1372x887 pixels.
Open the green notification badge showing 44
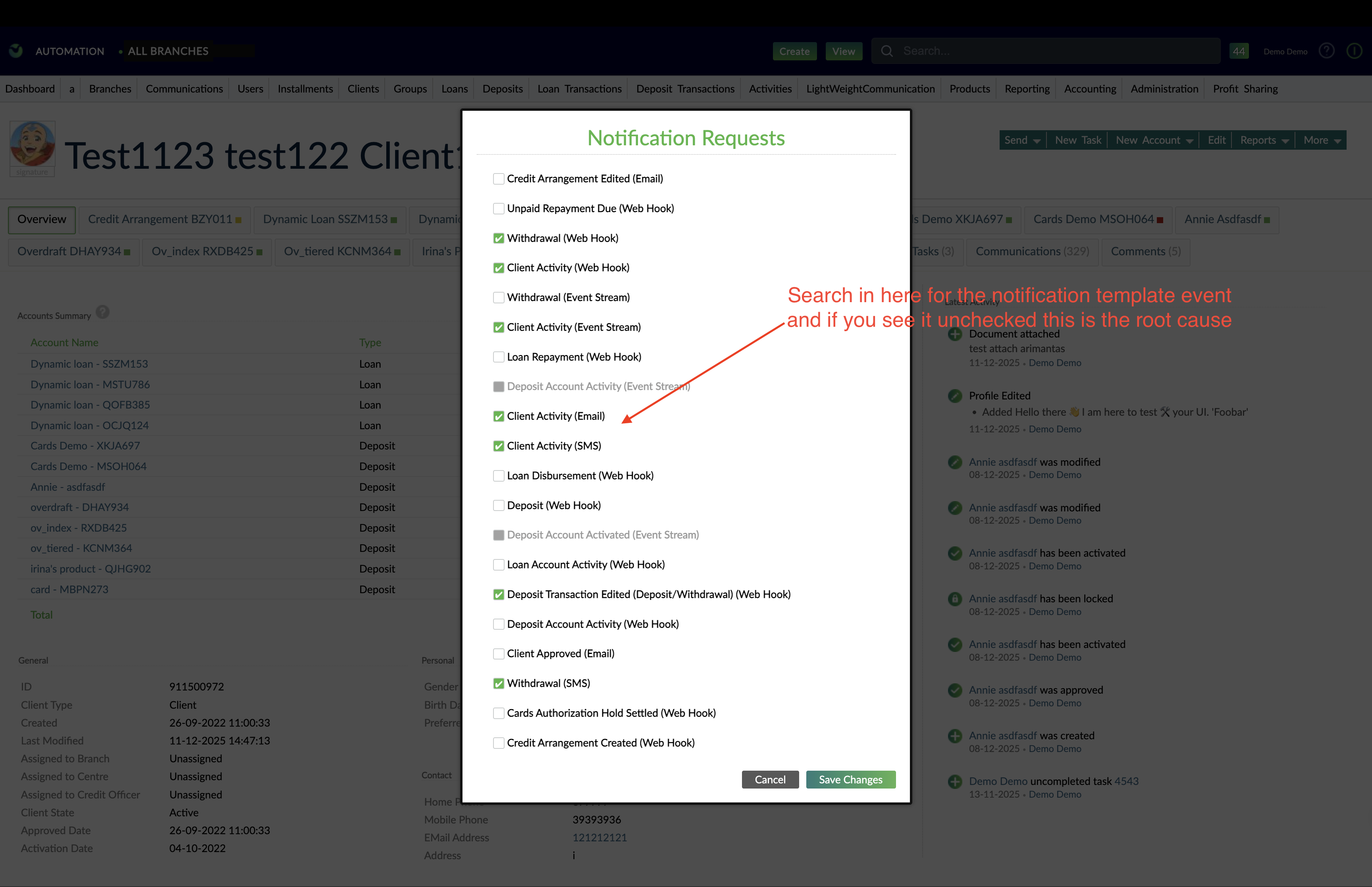(1239, 51)
